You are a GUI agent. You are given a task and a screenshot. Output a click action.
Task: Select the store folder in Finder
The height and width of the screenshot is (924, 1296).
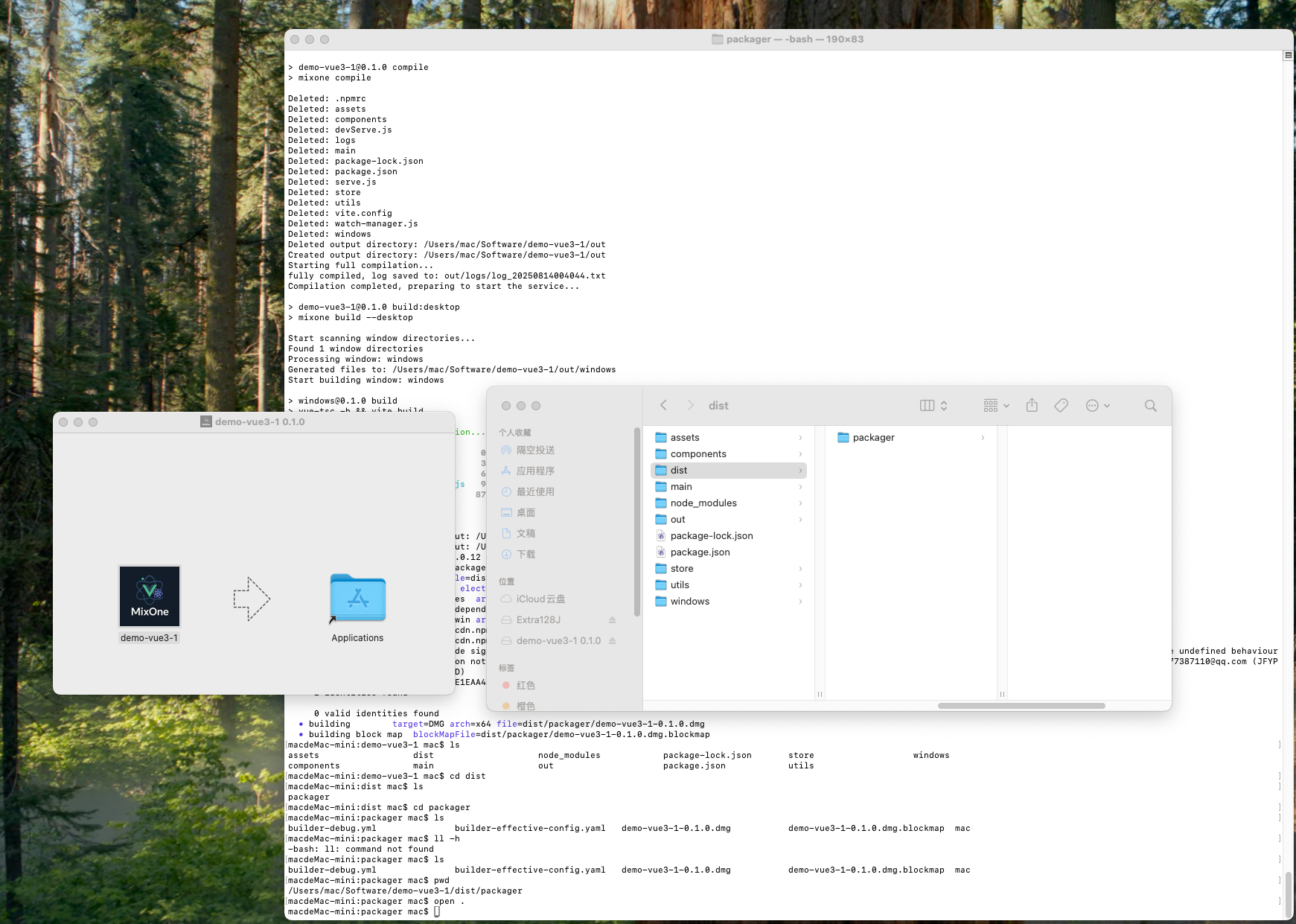[x=728, y=568]
